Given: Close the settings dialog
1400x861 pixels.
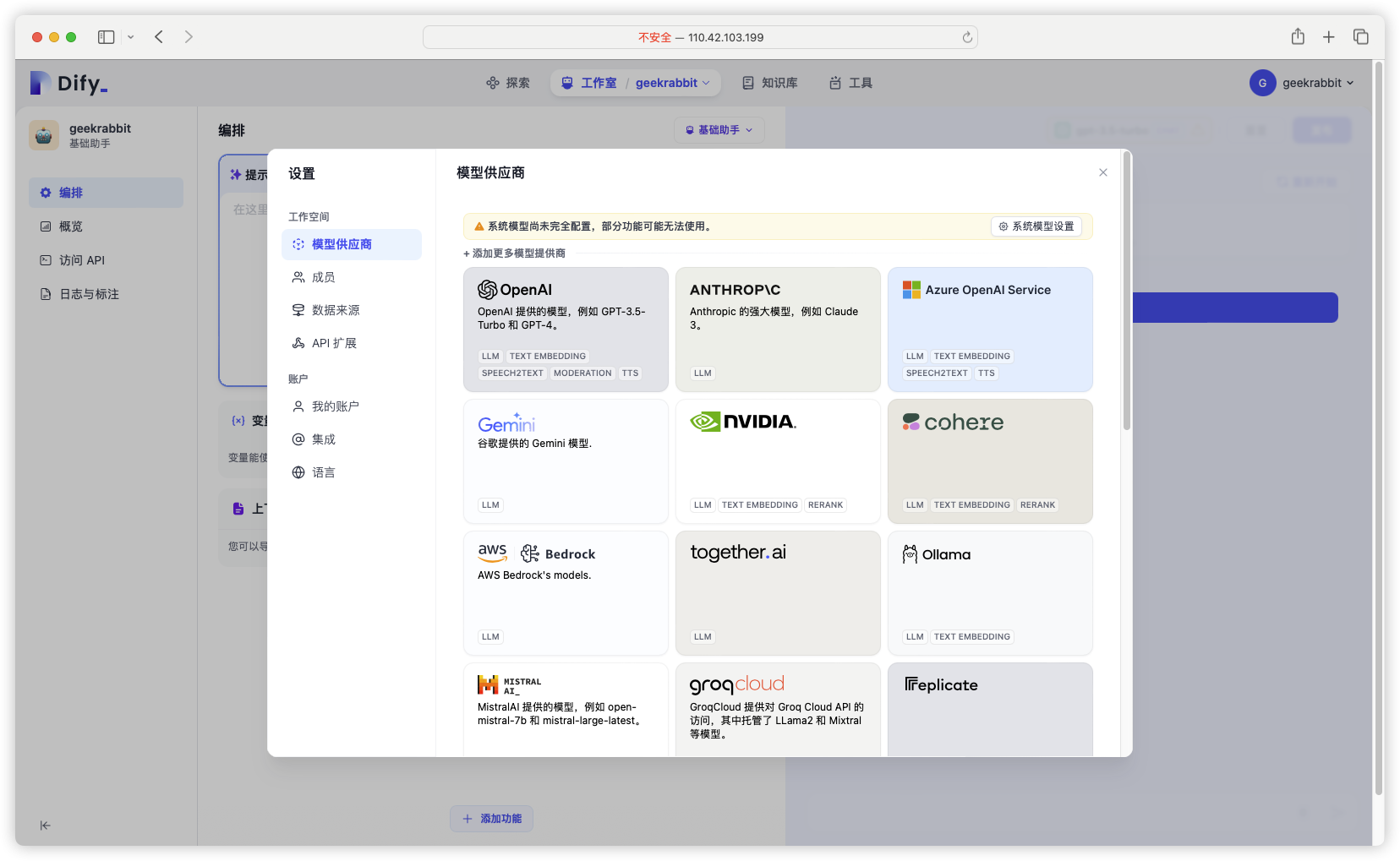Looking at the screenshot, I should pyautogui.click(x=1102, y=172).
